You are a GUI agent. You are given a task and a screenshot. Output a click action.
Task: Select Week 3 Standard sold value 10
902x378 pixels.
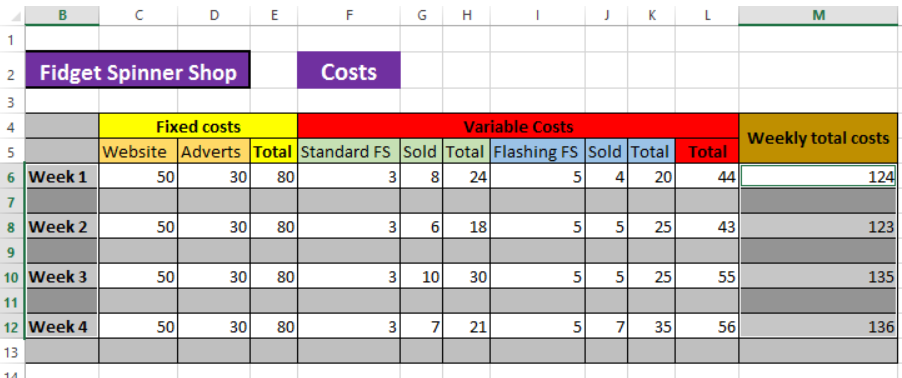tap(422, 277)
